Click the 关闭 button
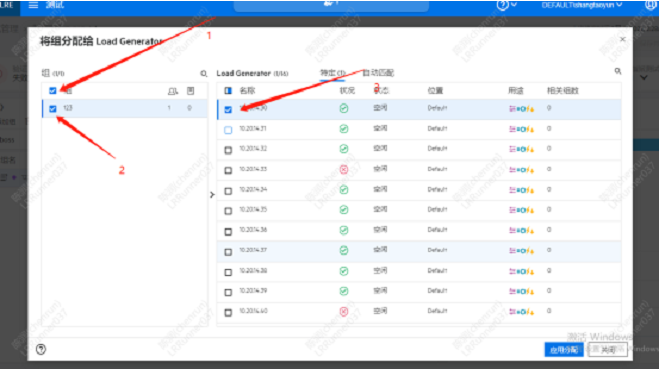The height and width of the screenshot is (370, 660). tap(608, 350)
